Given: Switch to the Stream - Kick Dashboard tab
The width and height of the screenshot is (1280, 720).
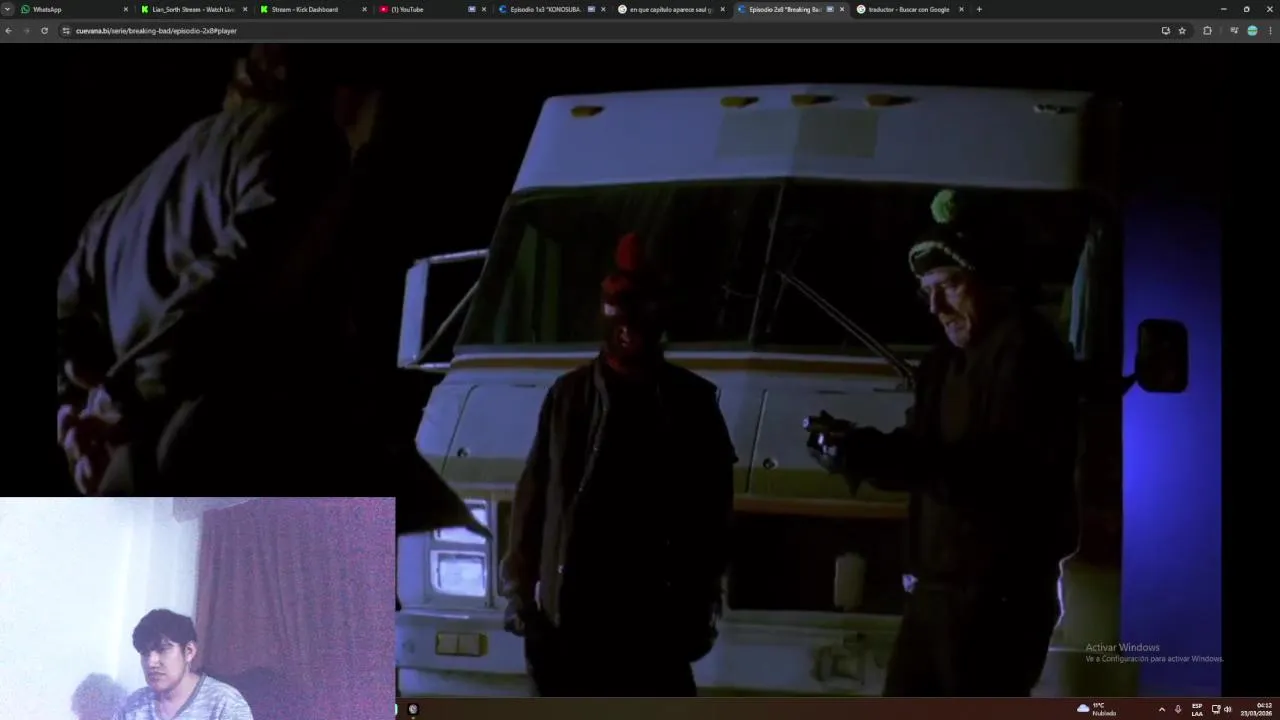Looking at the screenshot, I should 312,9.
